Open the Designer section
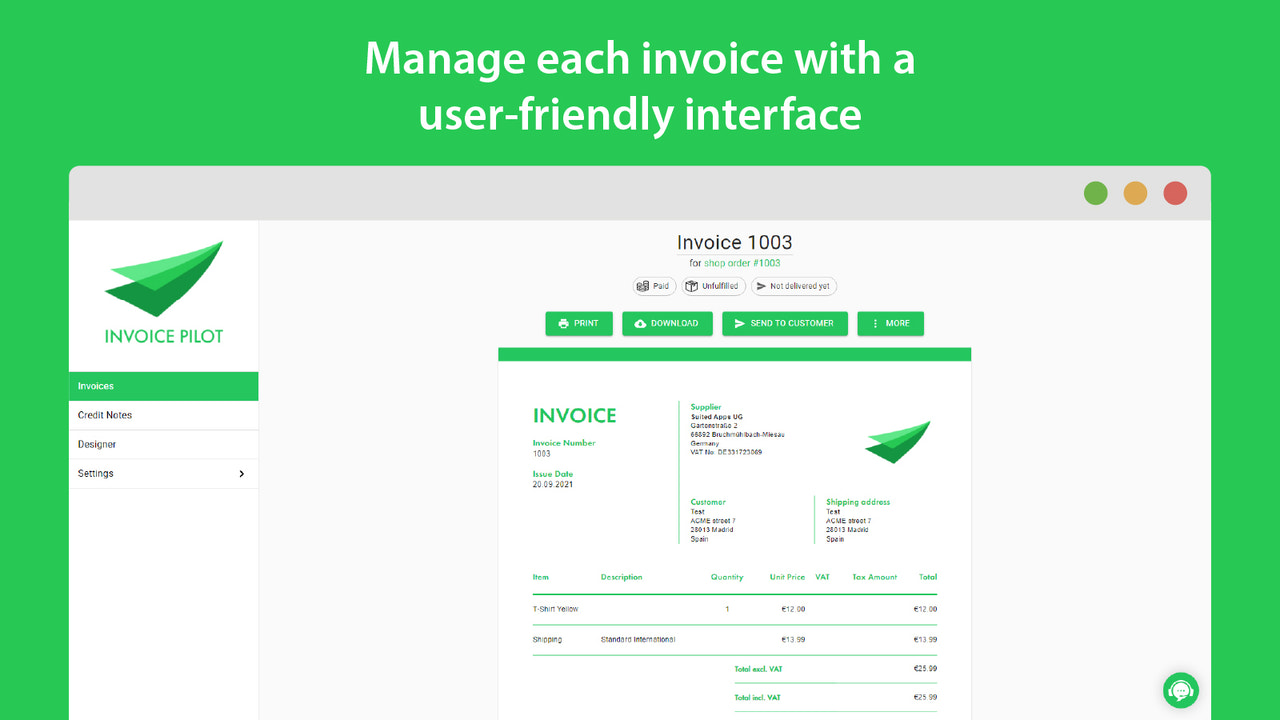This screenshot has width=1280, height=720. pos(98,444)
